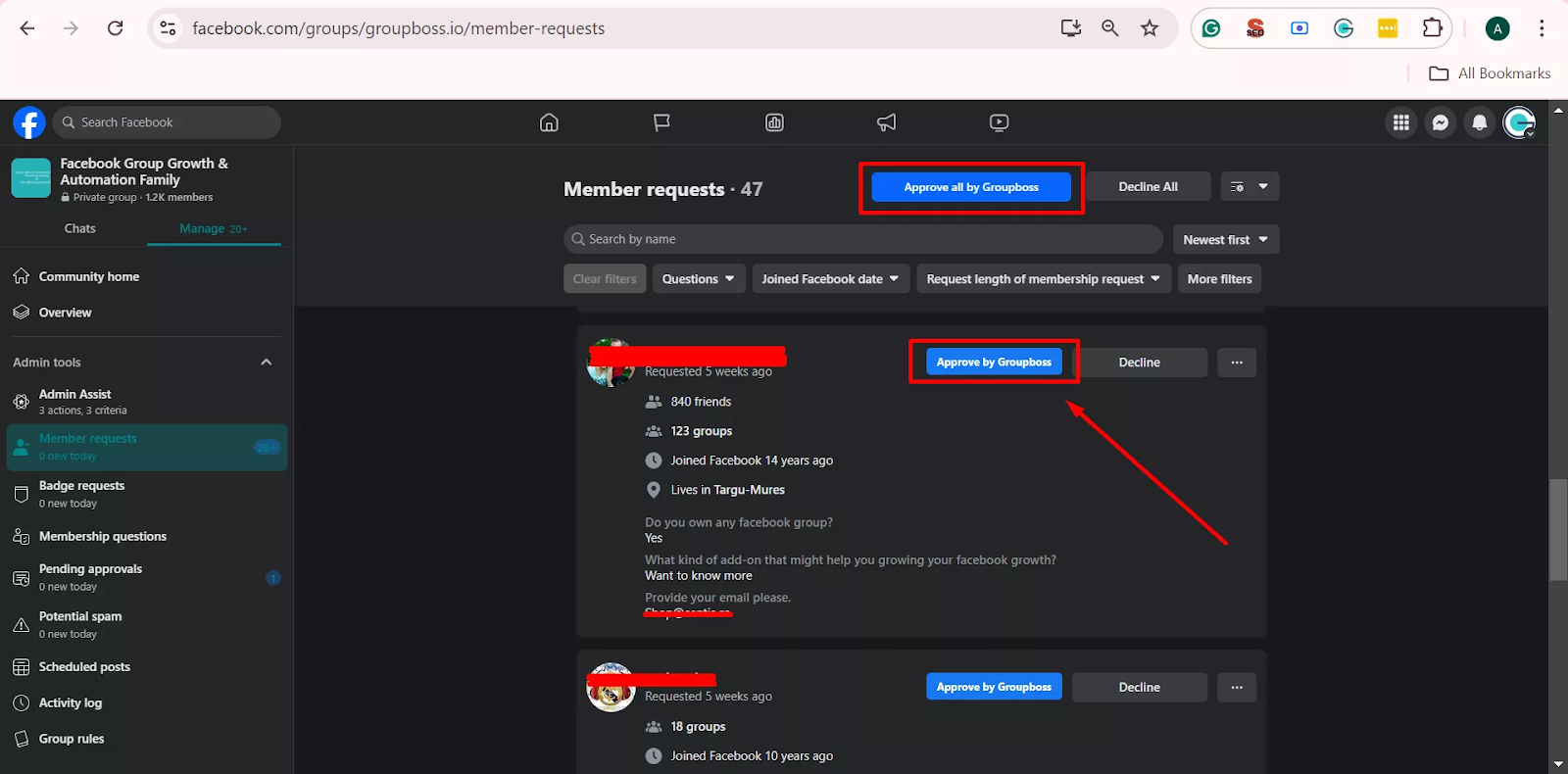The height and width of the screenshot is (774, 1568).
Task: Open Chrome three-dot menu
Action: coord(1542,28)
